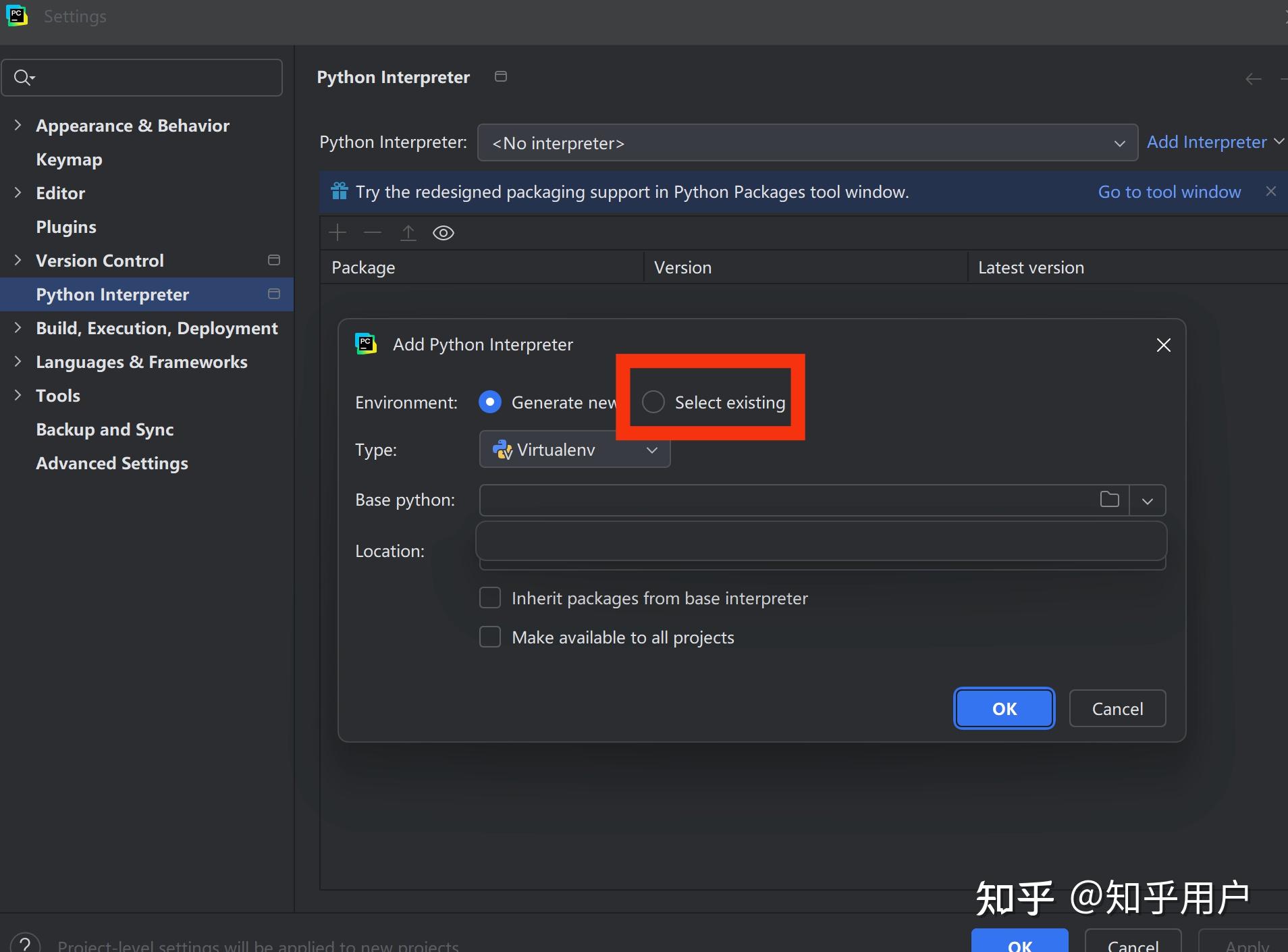Select Python Interpreter in the settings tree
This screenshot has height=952, width=1288.
click(146, 294)
